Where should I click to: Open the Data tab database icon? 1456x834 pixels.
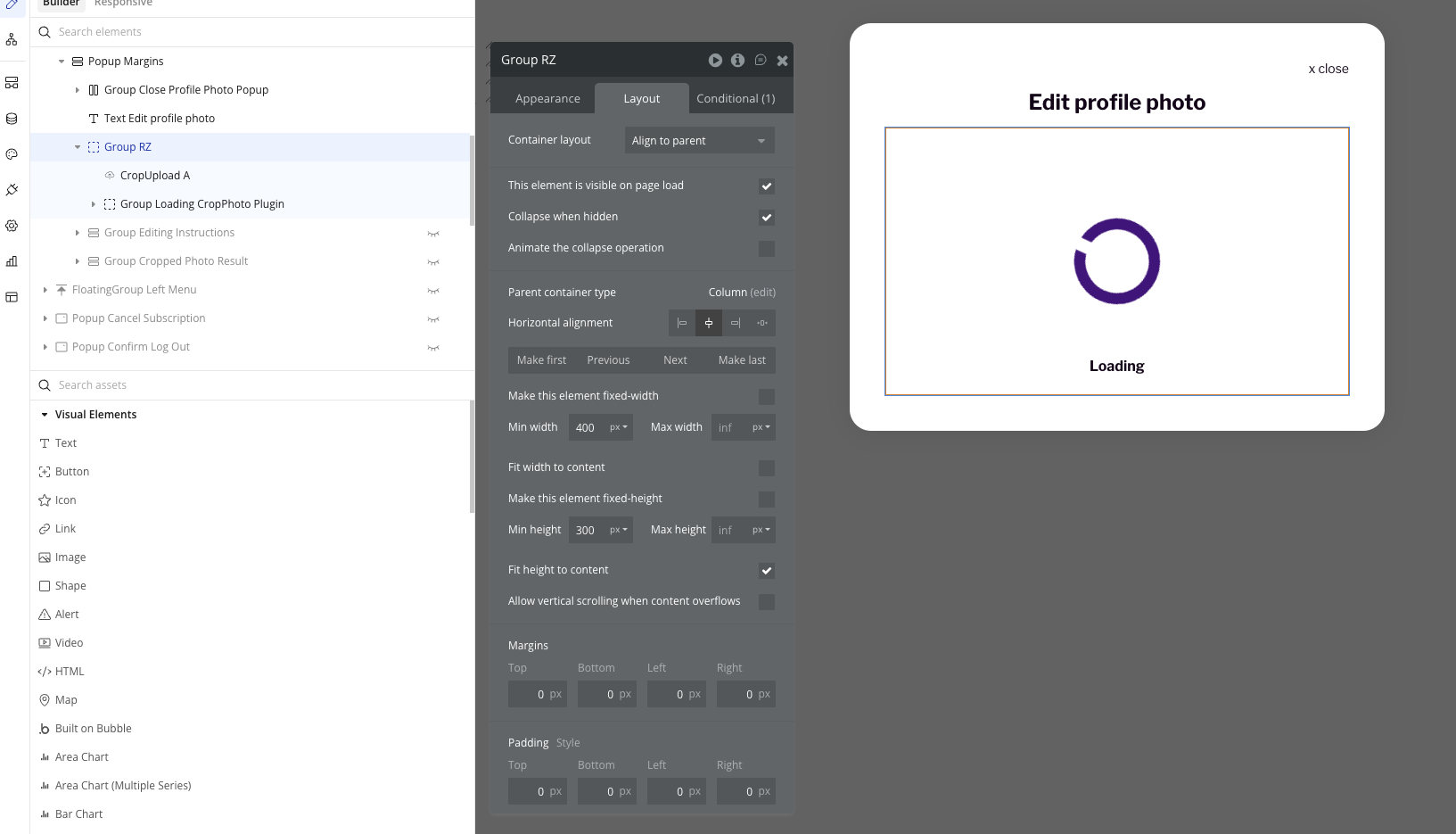click(12, 119)
